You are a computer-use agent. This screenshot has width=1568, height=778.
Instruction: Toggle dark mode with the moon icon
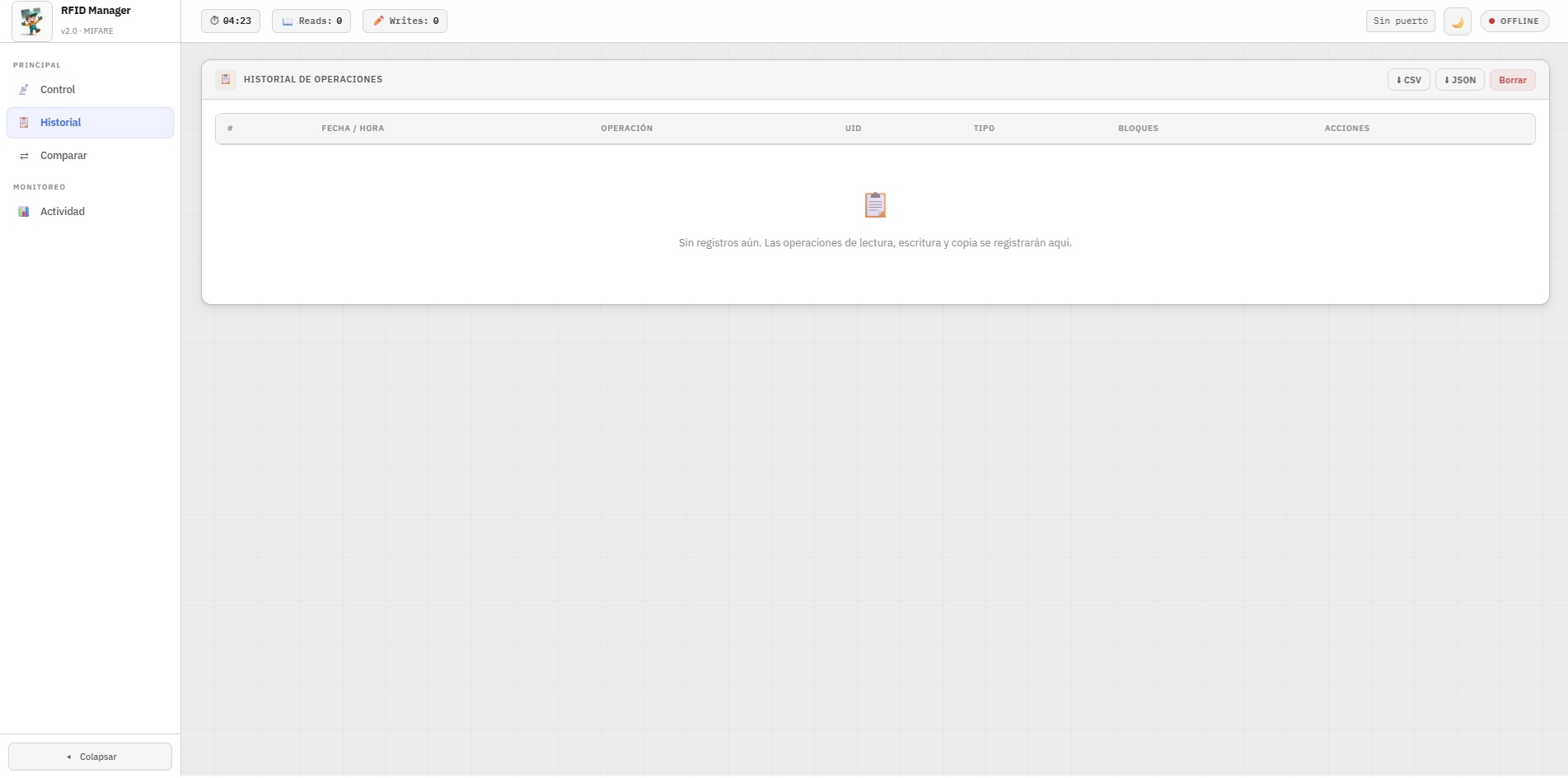pos(1458,21)
